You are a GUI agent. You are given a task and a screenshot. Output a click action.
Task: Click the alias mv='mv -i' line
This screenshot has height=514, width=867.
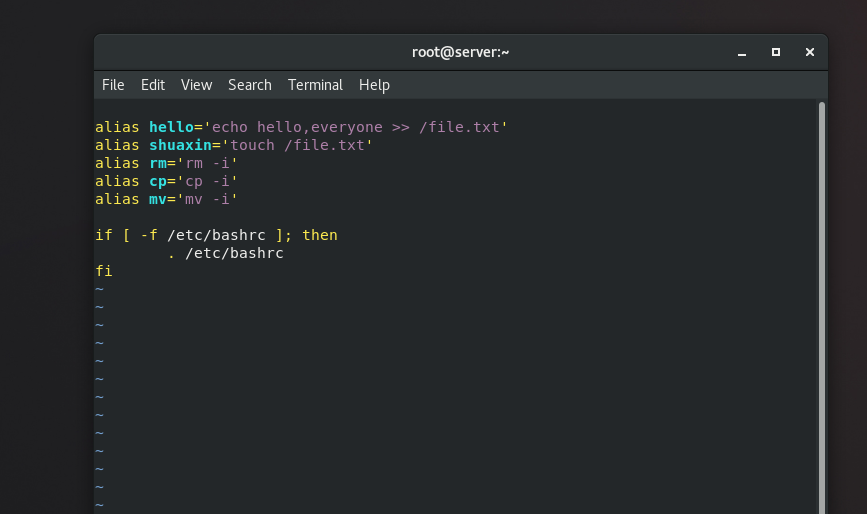point(166,199)
